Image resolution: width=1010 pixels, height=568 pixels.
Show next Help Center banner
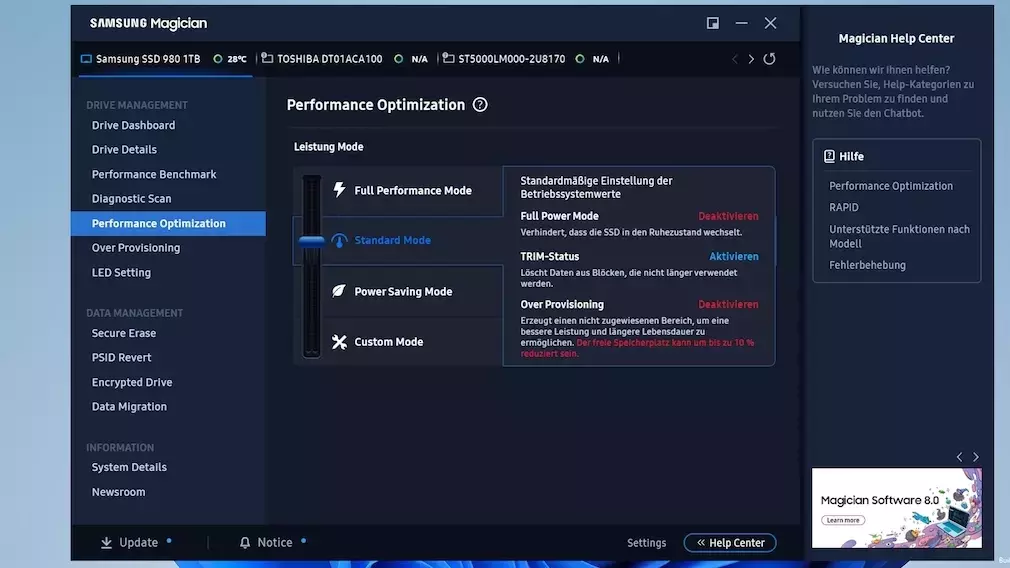point(976,457)
